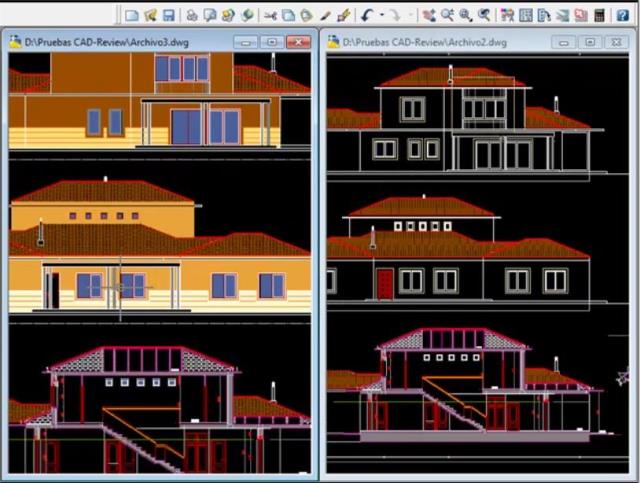Viewport: 640px width, 483px height.
Task: Open the calculator icon
Action: tap(599, 16)
